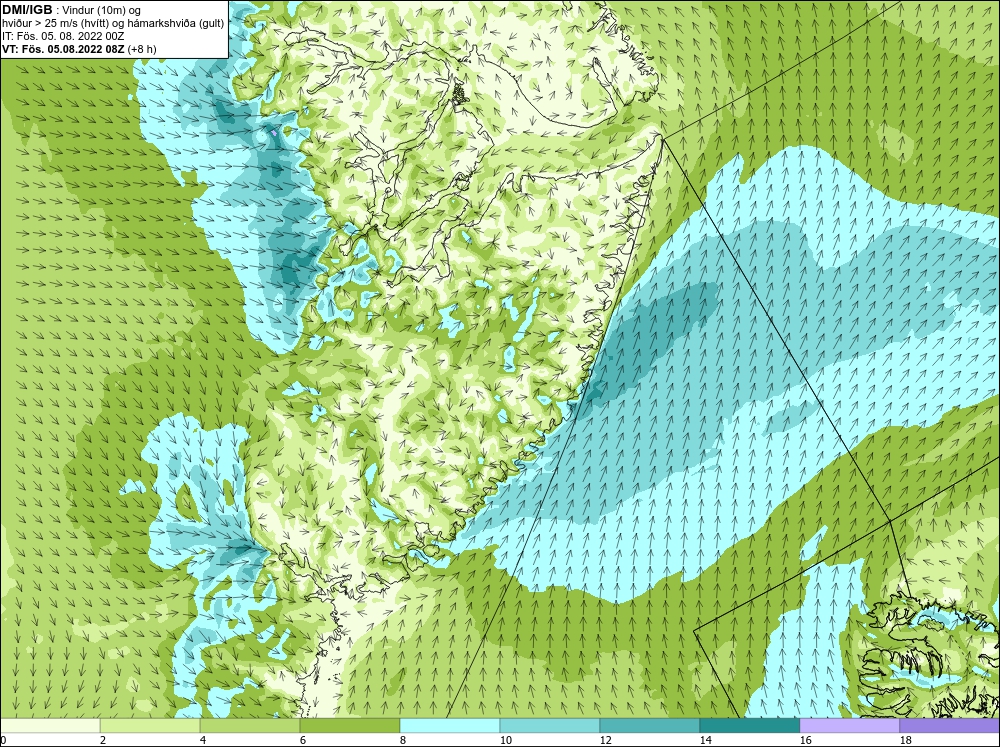Click the 6–8 m/s olive green legend swatch

pyautogui.click(x=350, y=725)
